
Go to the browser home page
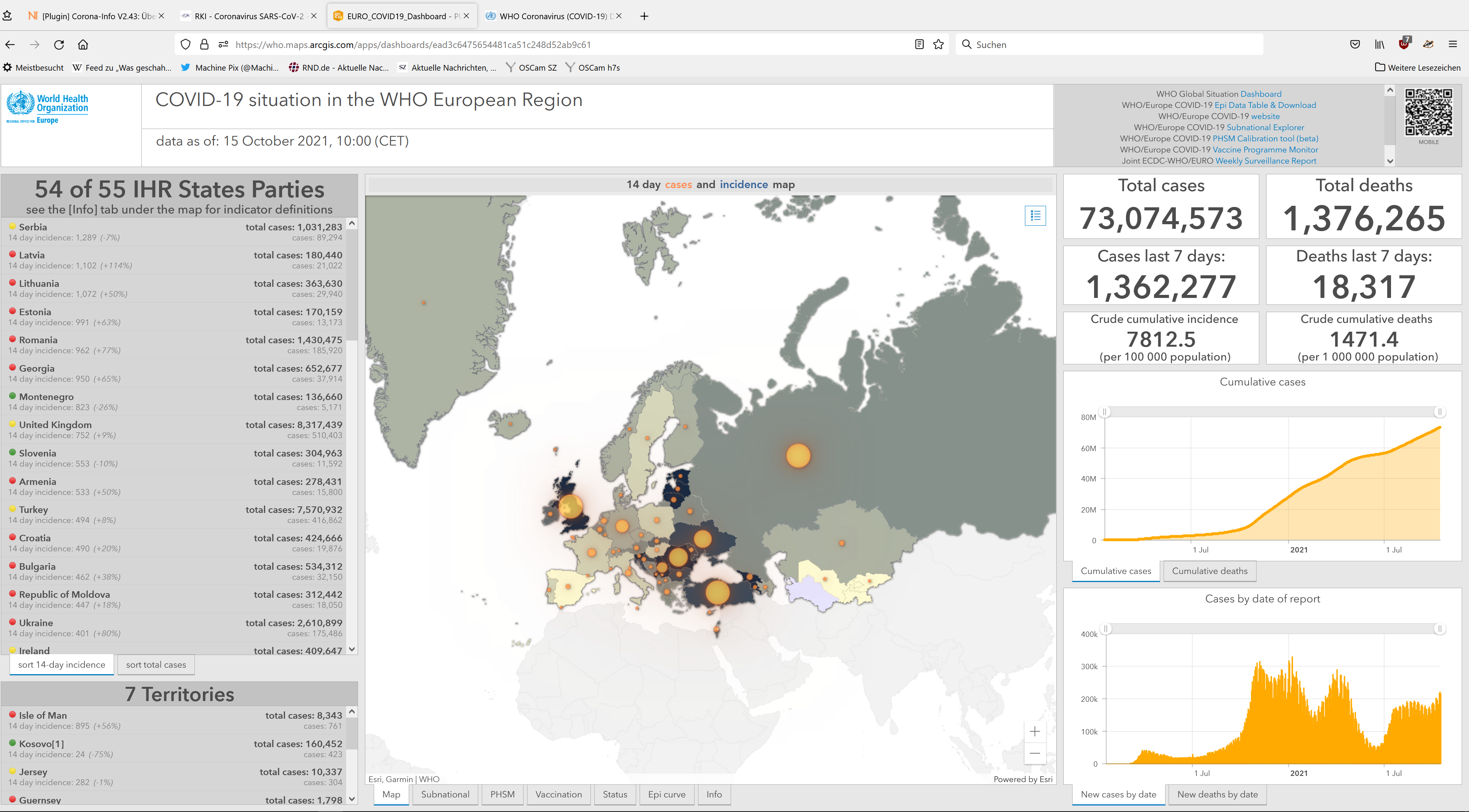(83, 45)
